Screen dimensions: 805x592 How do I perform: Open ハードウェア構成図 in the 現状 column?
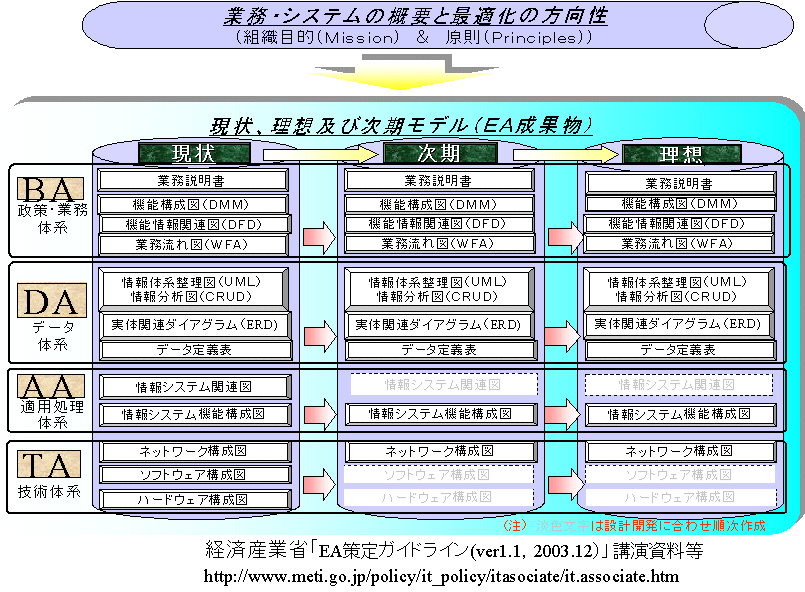coord(193,499)
